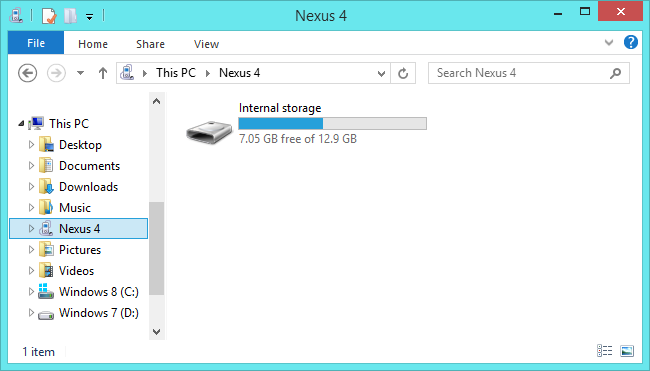This screenshot has width=650, height=371.
Task: Switch to large thumbnails view icon
Action: pyautogui.click(x=627, y=351)
